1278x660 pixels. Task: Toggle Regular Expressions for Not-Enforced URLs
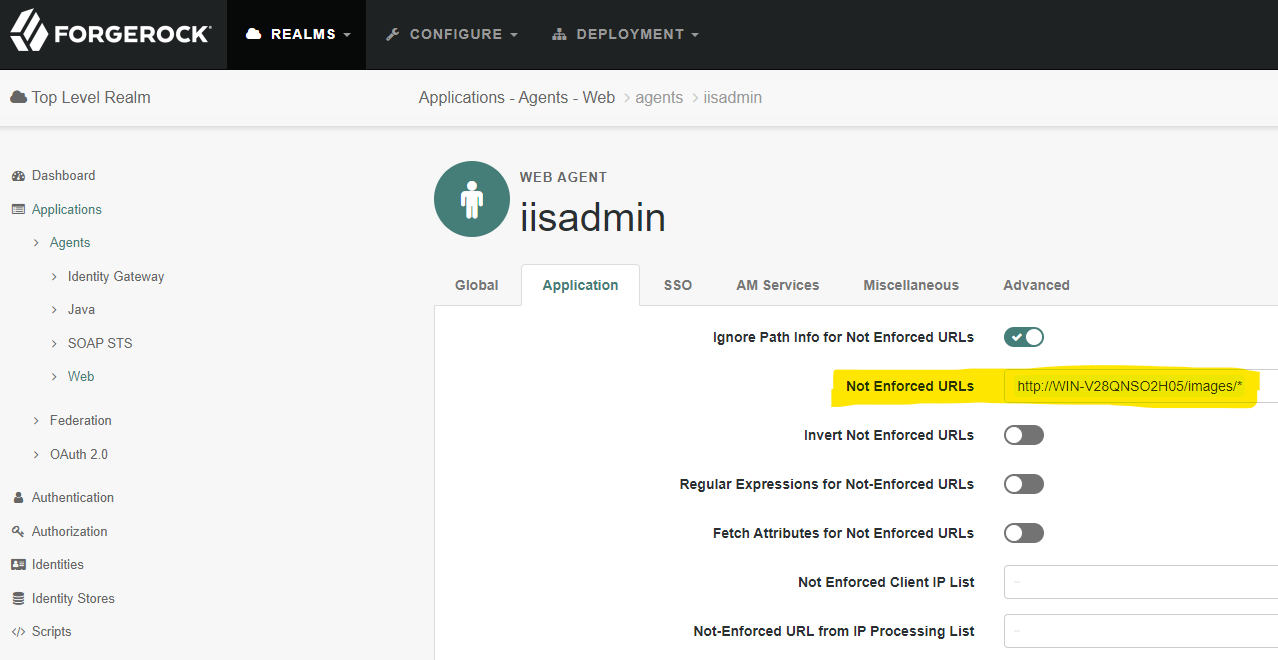pos(1024,484)
